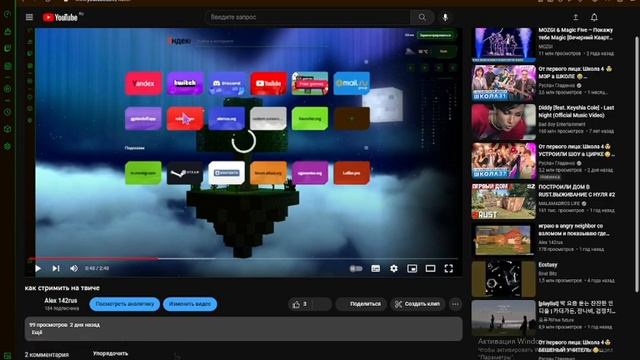Open the player settings gear
This screenshot has width=640, height=360.
pyautogui.click(x=394, y=269)
